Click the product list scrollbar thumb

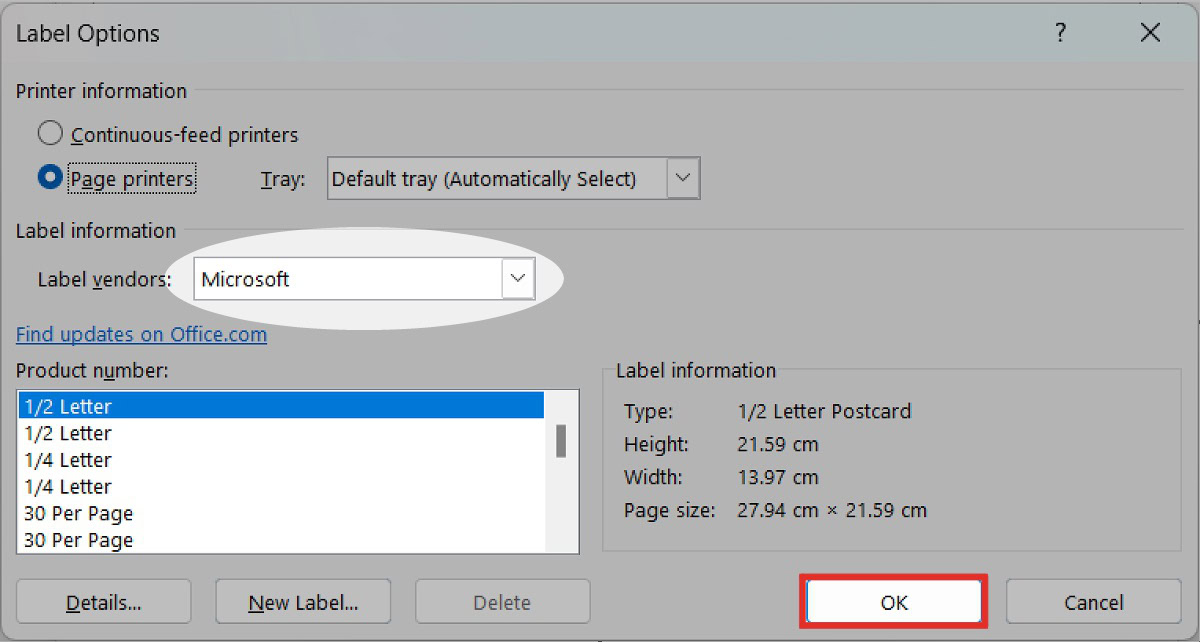[561, 441]
